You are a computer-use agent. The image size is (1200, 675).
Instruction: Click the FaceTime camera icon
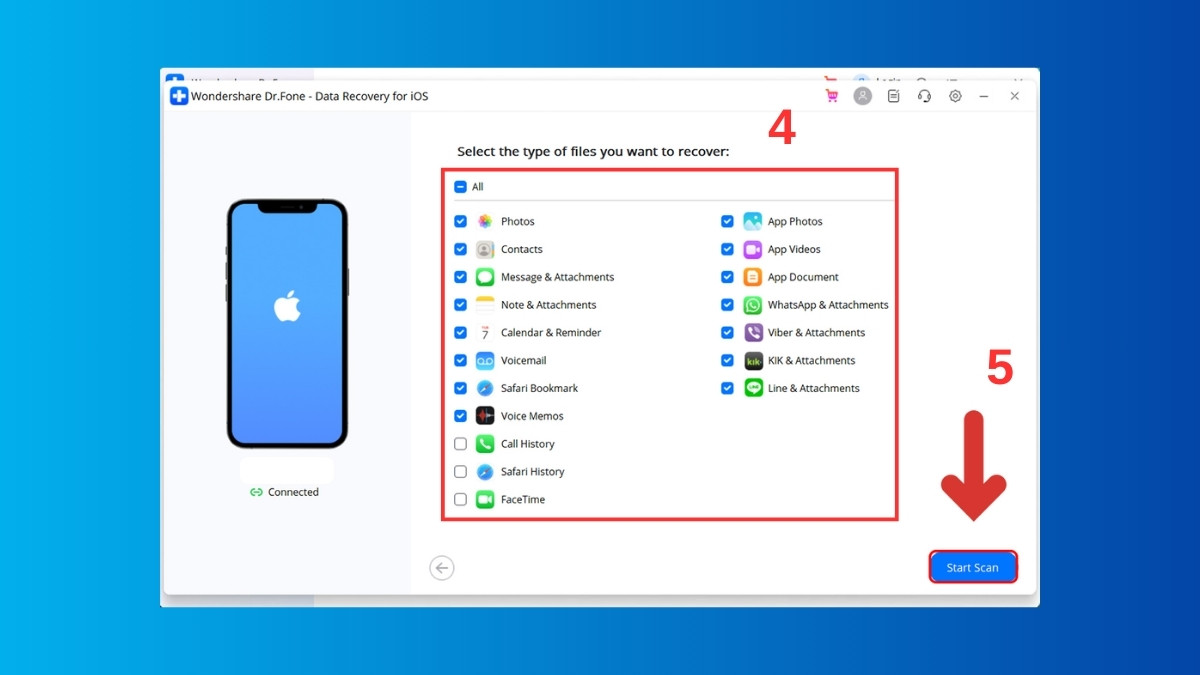485,499
